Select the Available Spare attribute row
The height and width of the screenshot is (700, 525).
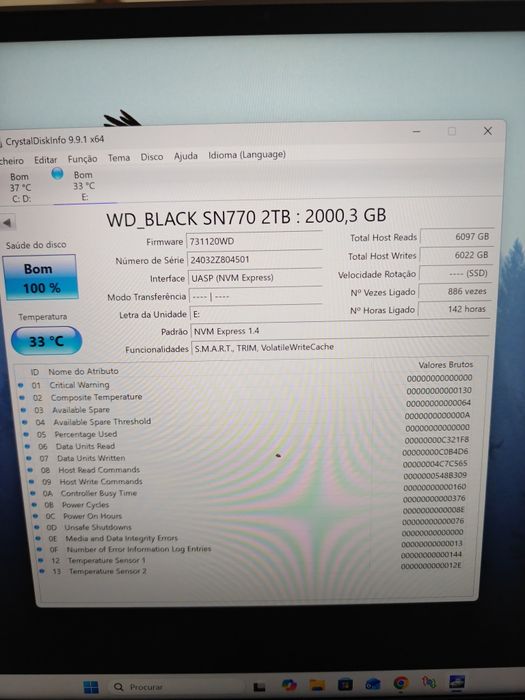click(x=246, y=407)
